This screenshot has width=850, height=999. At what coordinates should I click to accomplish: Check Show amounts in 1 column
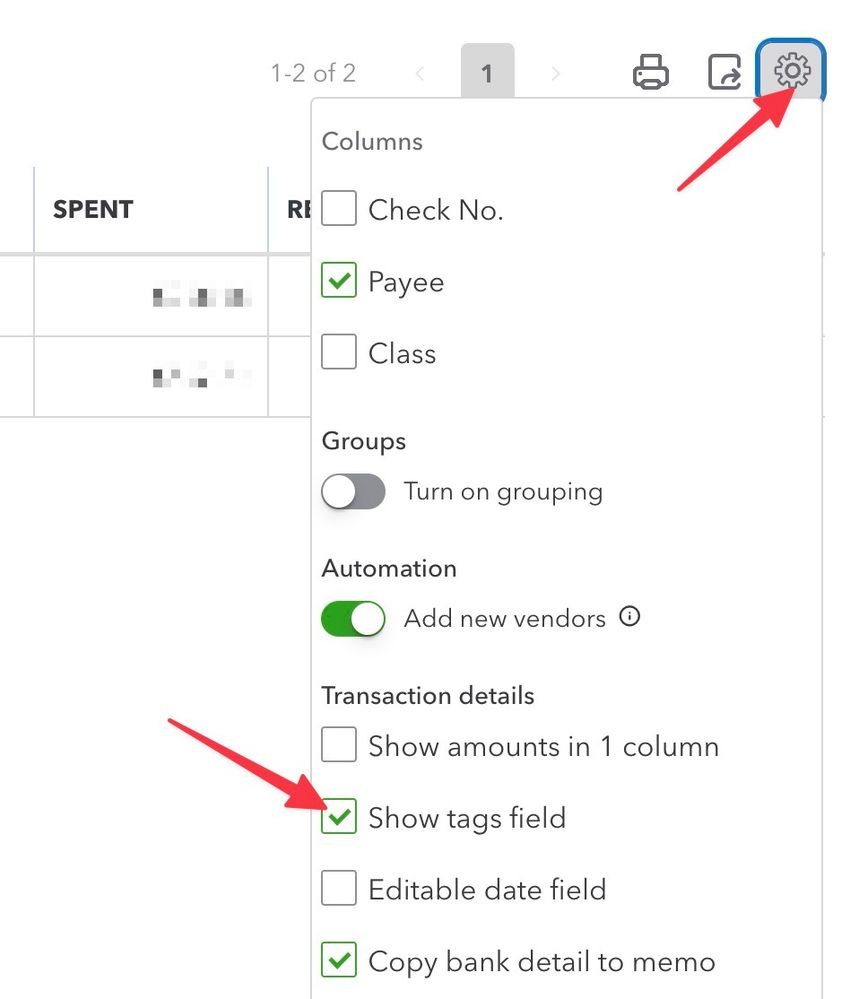(x=339, y=746)
